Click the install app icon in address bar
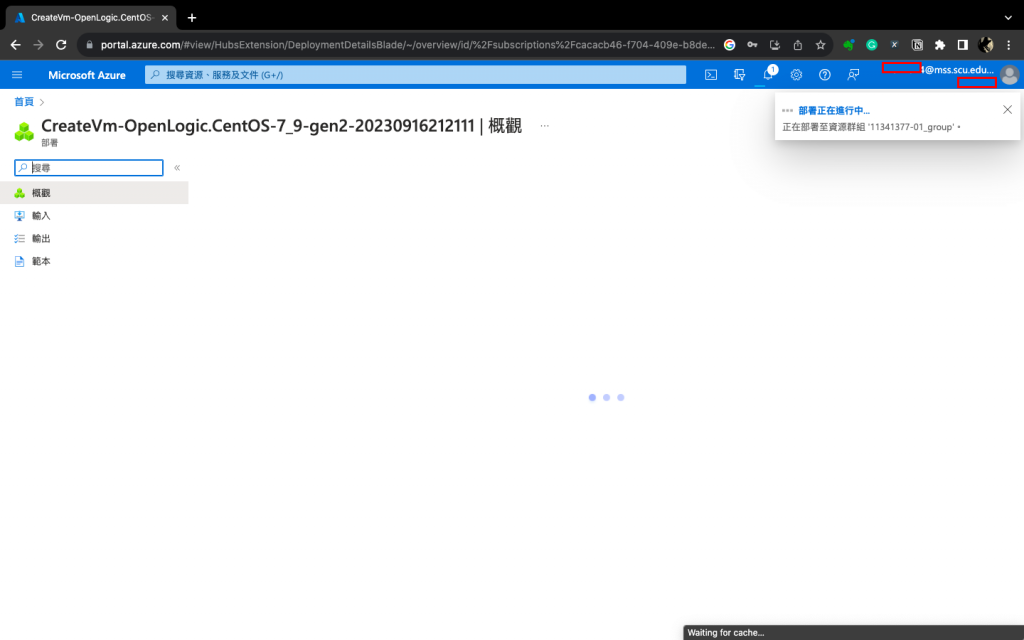The width and height of the screenshot is (1024, 640). pos(775,45)
